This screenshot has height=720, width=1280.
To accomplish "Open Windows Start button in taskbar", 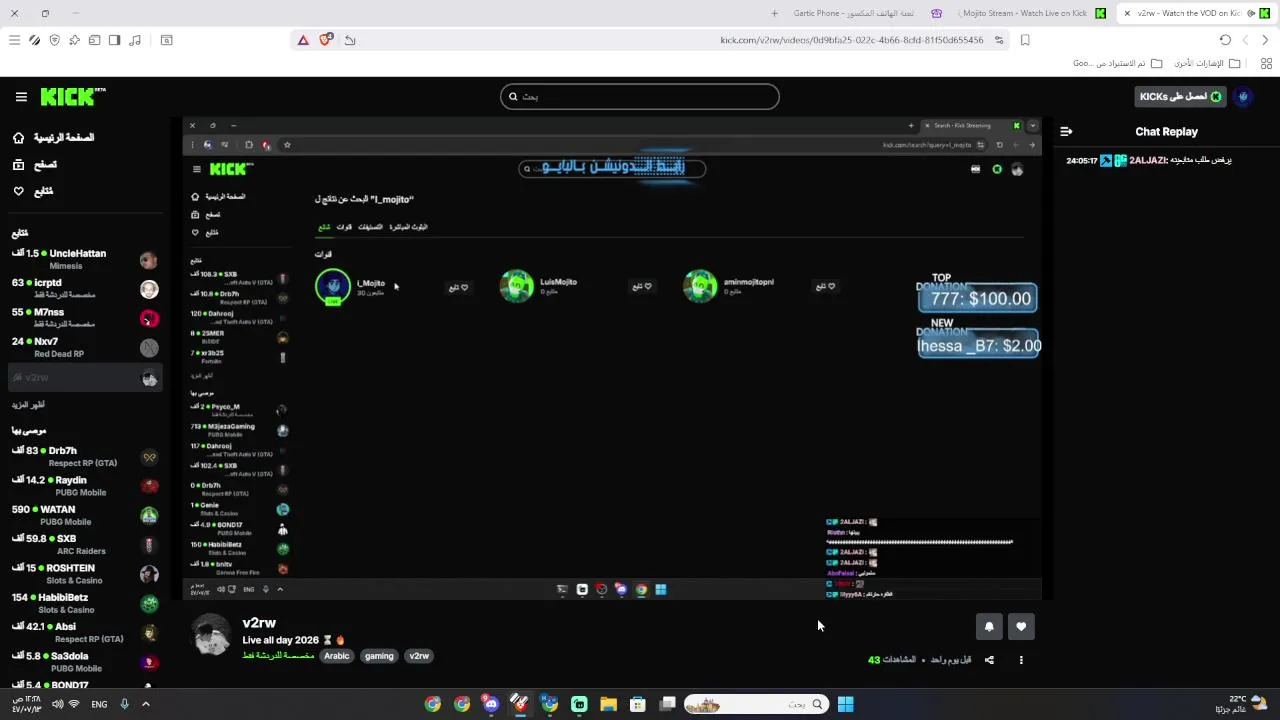I will [x=846, y=704].
